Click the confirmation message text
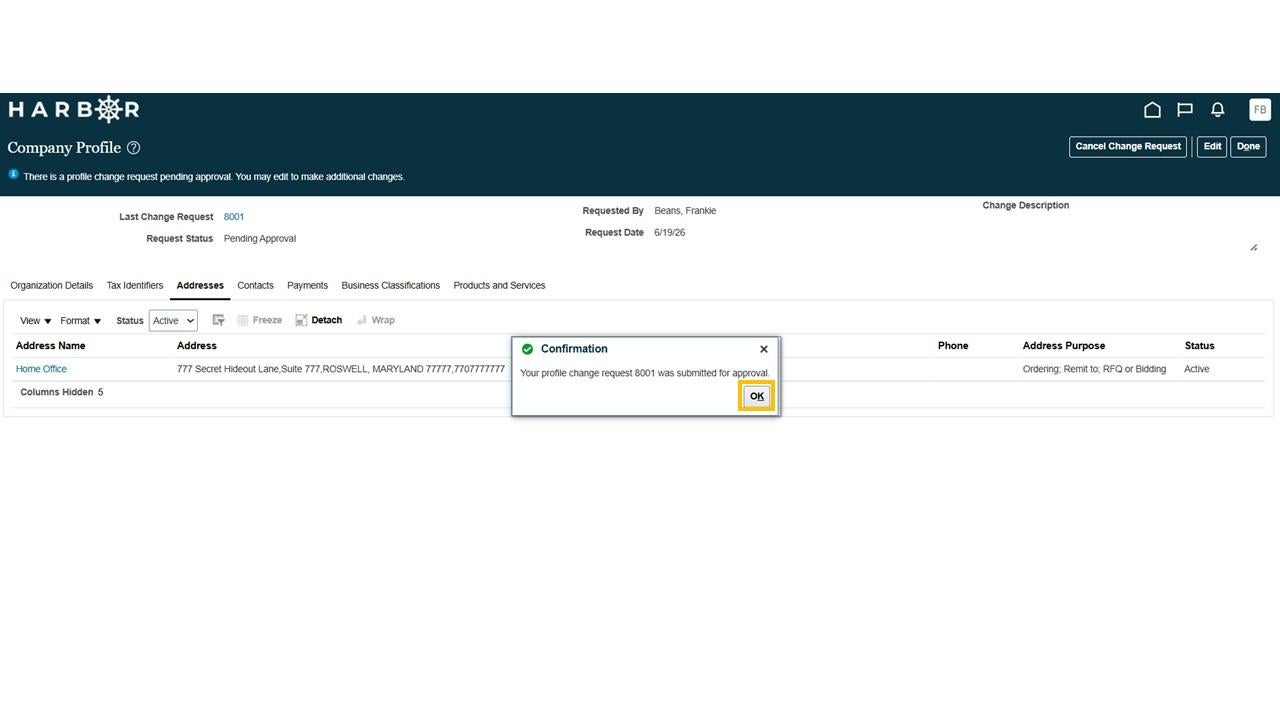The image size is (1280, 720). point(645,373)
